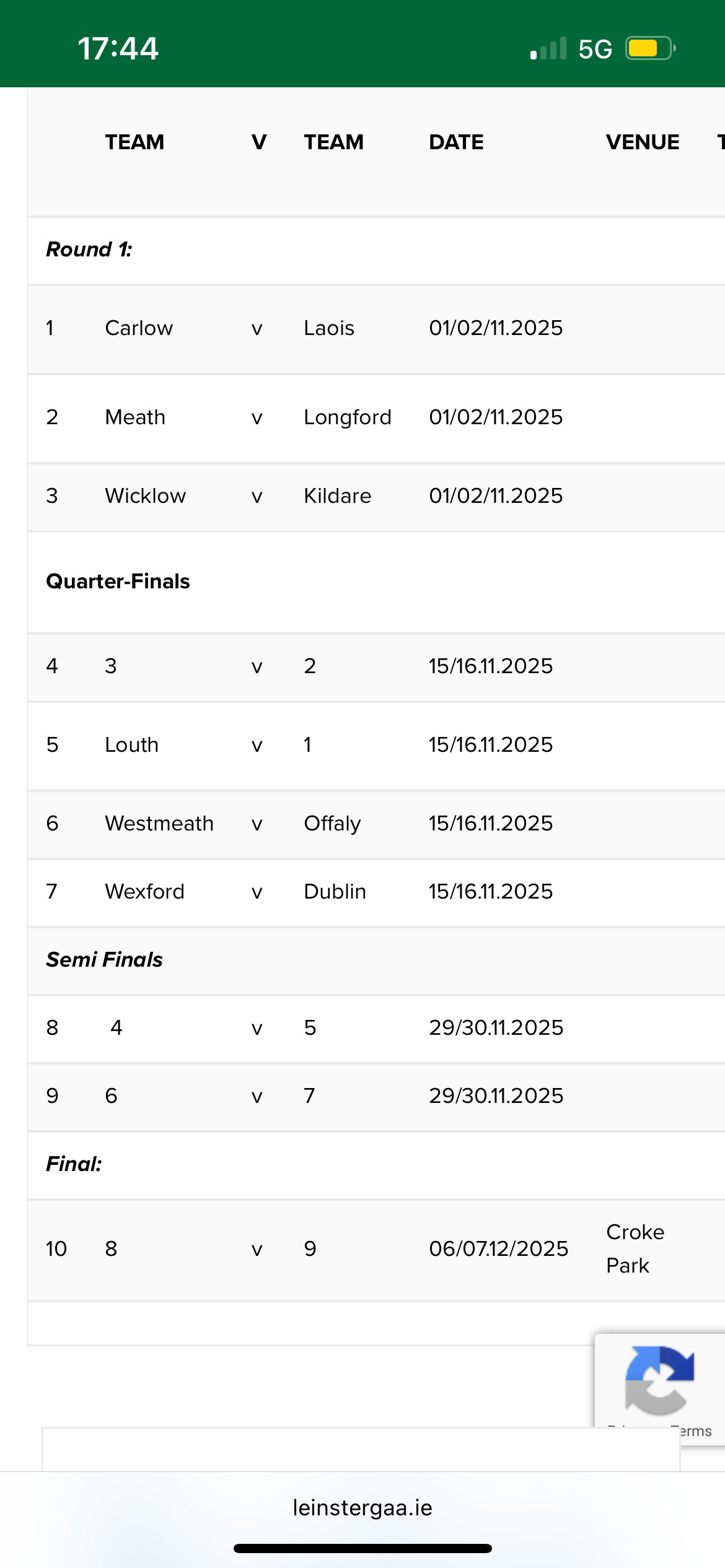Select the first TEAM column header
725x1568 pixels.
click(134, 142)
